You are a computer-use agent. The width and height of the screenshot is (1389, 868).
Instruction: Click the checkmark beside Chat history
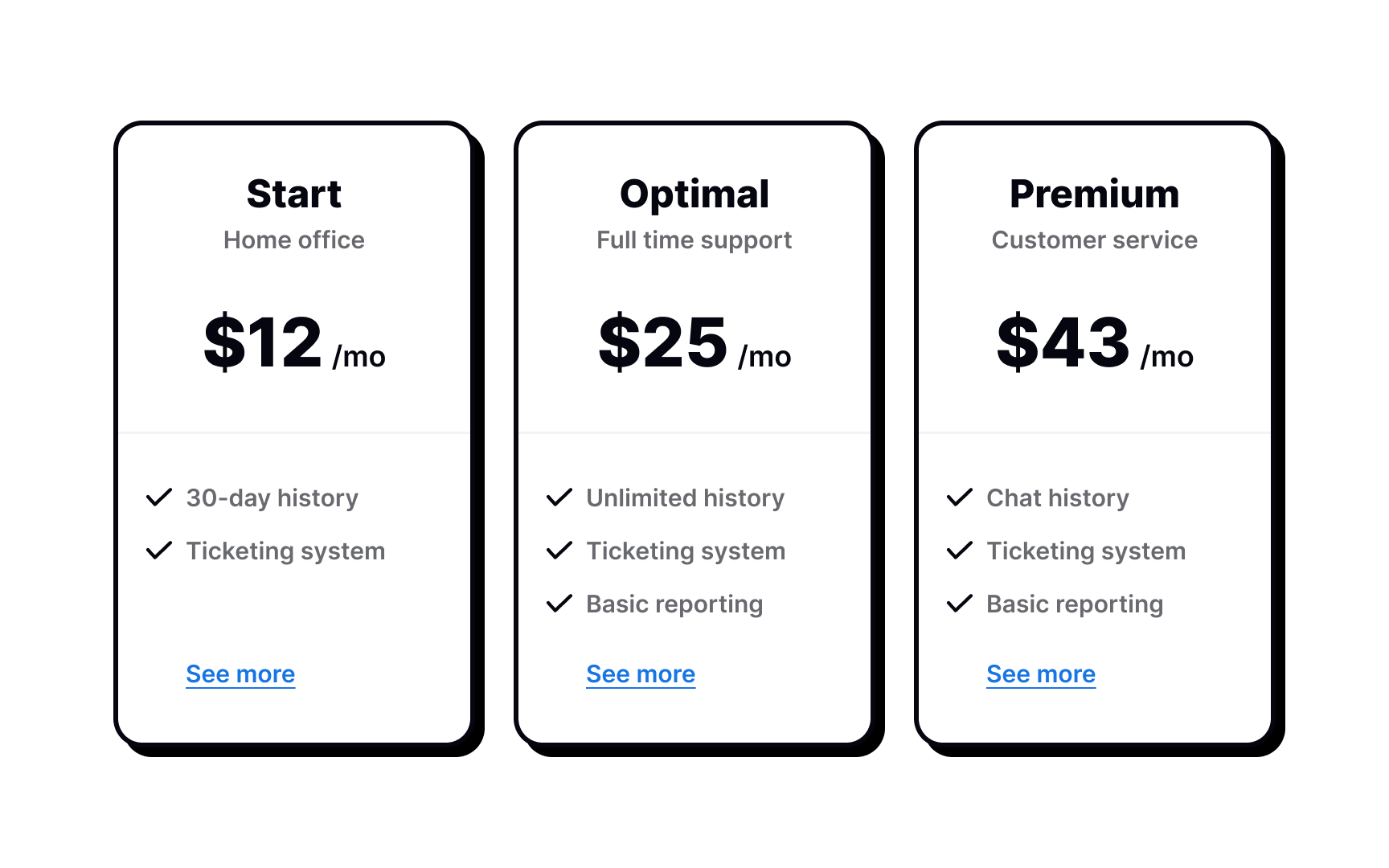point(959,497)
